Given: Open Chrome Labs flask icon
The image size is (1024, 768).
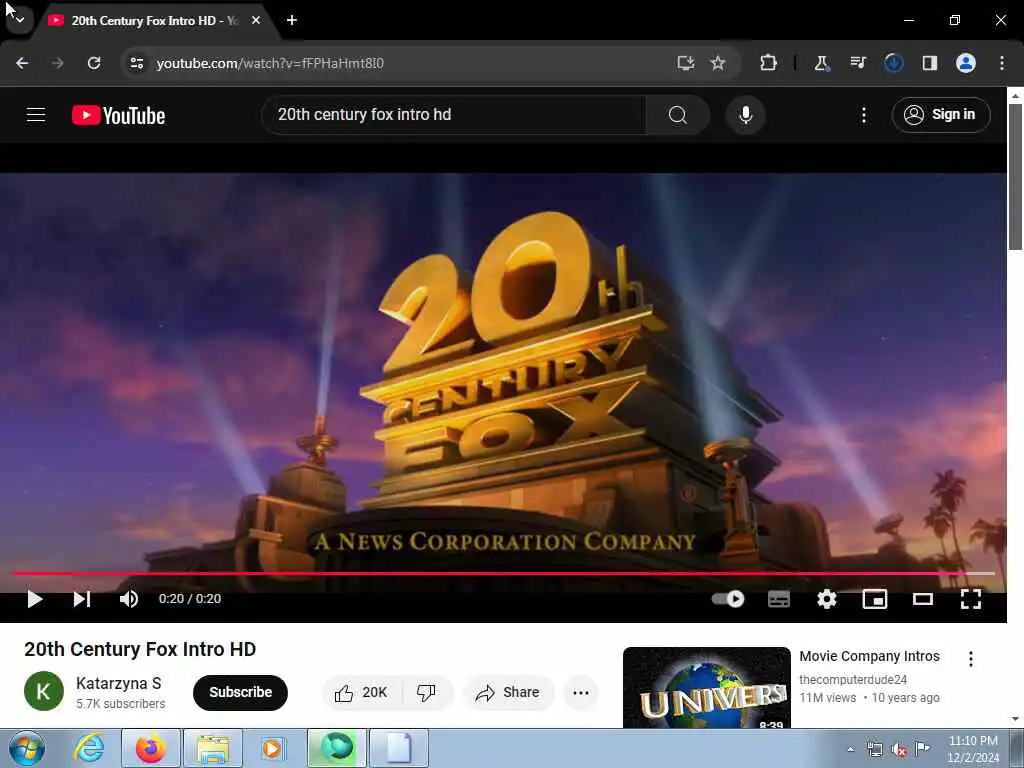Looking at the screenshot, I should (822, 63).
